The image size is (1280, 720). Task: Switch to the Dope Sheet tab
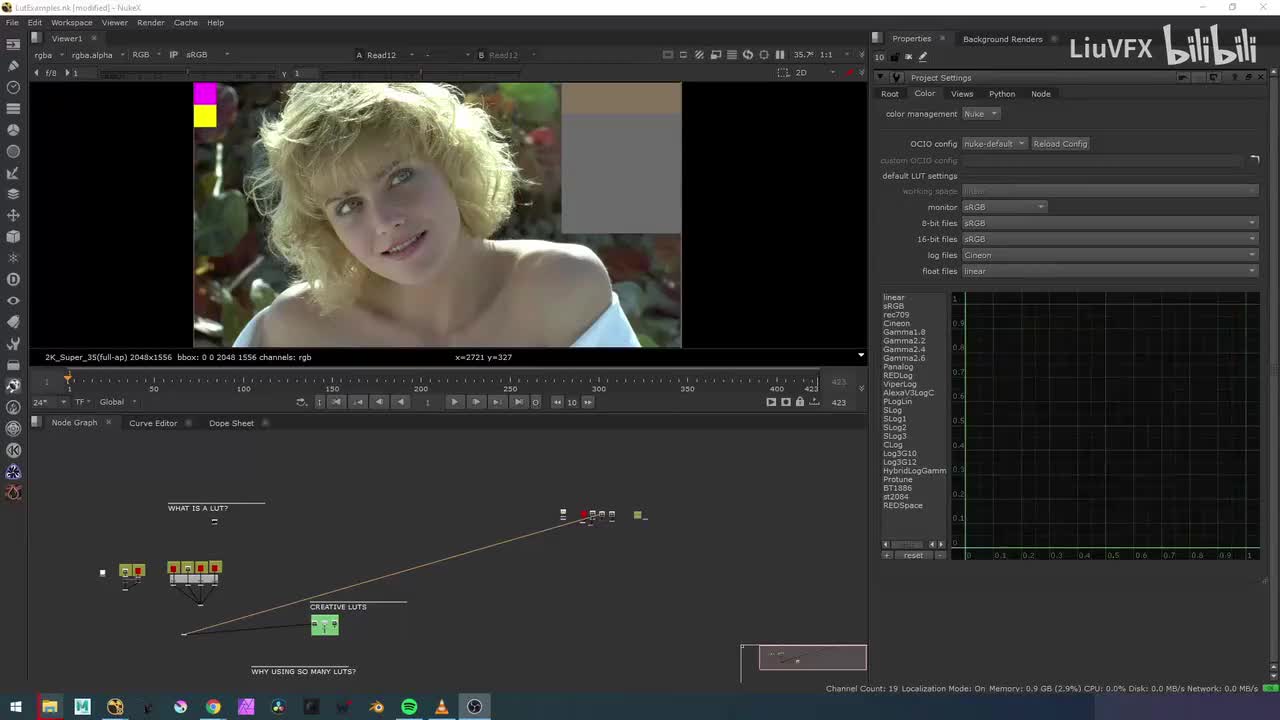click(x=231, y=423)
